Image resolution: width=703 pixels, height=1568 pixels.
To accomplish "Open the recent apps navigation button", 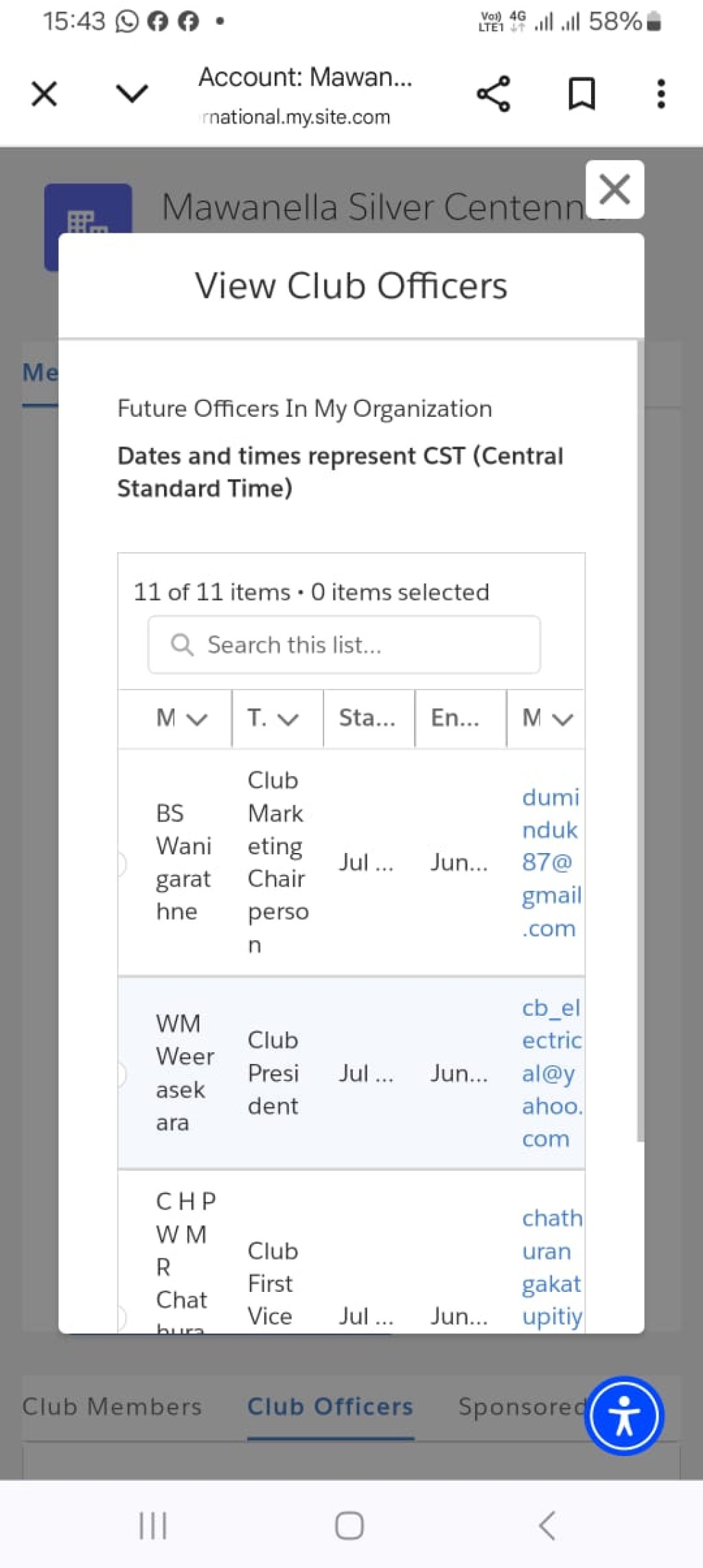I will [x=153, y=1526].
